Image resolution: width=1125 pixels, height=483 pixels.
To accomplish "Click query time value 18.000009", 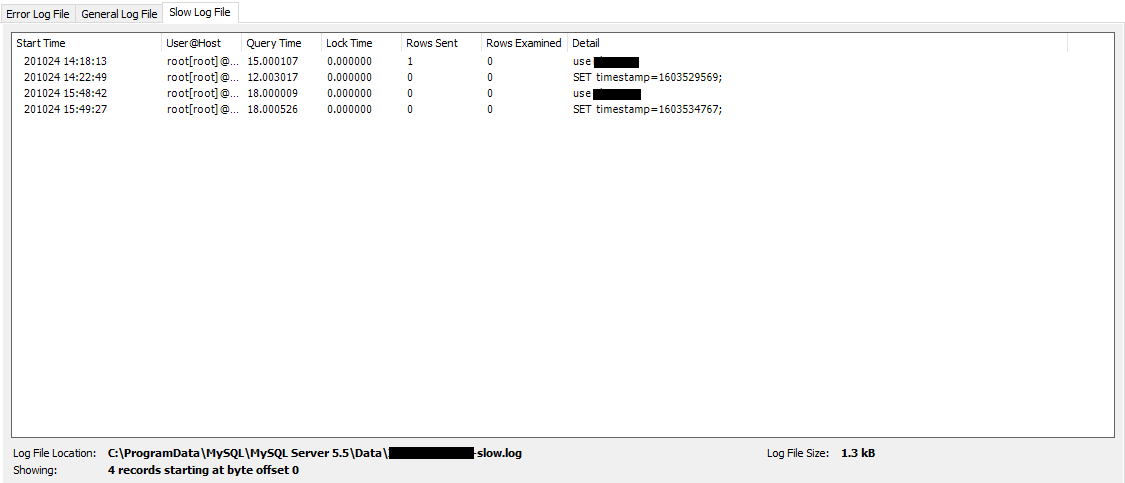I will (273, 93).
